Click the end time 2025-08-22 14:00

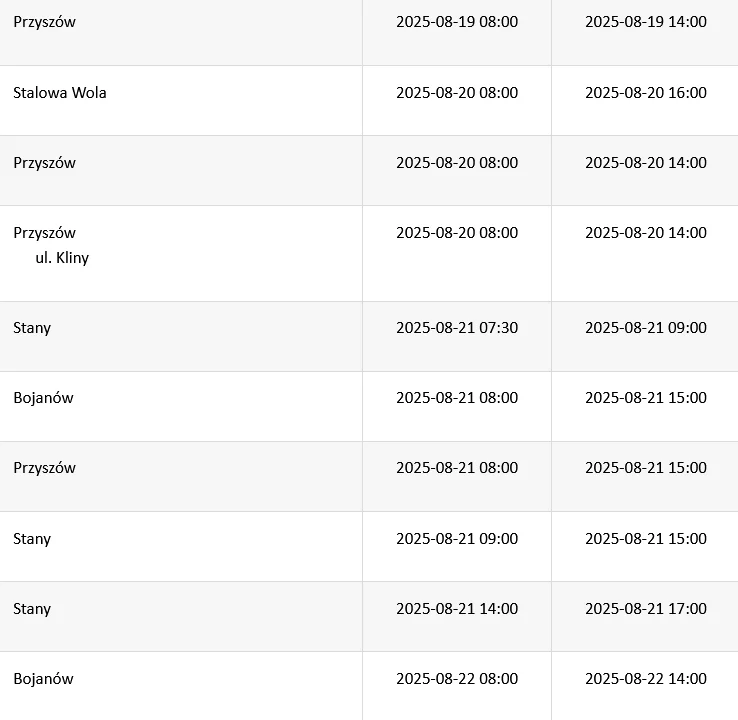tap(646, 679)
